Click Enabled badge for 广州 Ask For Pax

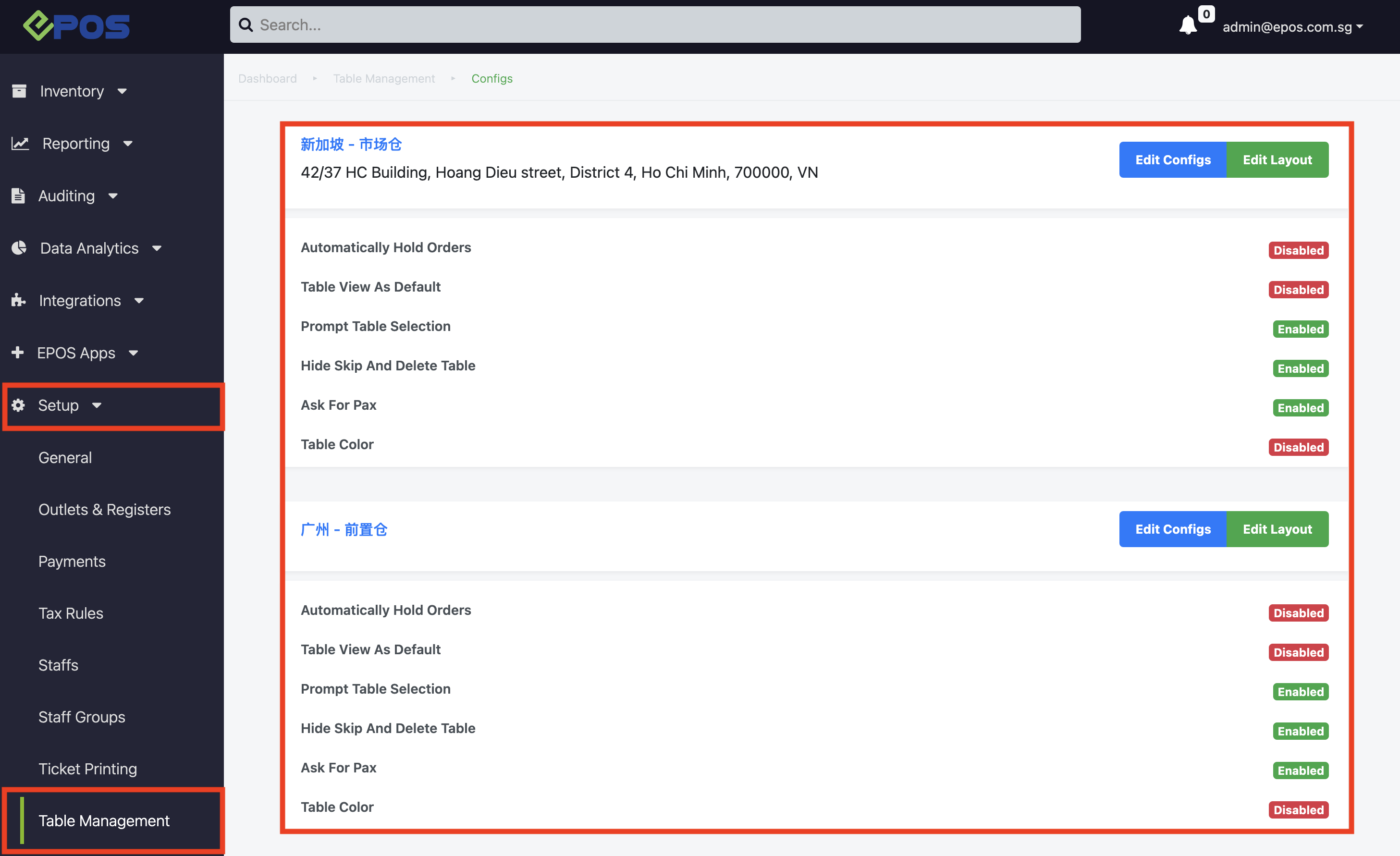pyautogui.click(x=1301, y=770)
